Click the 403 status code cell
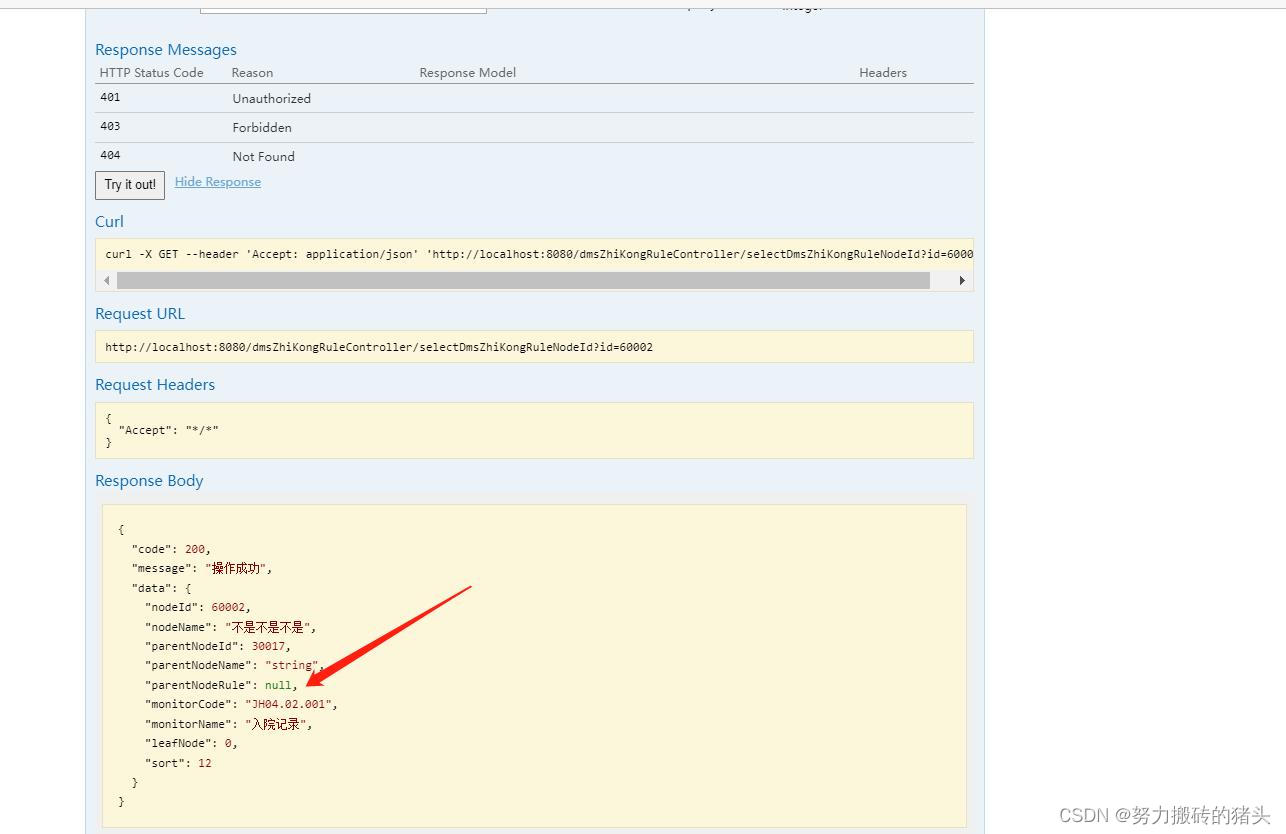 coord(110,126)
